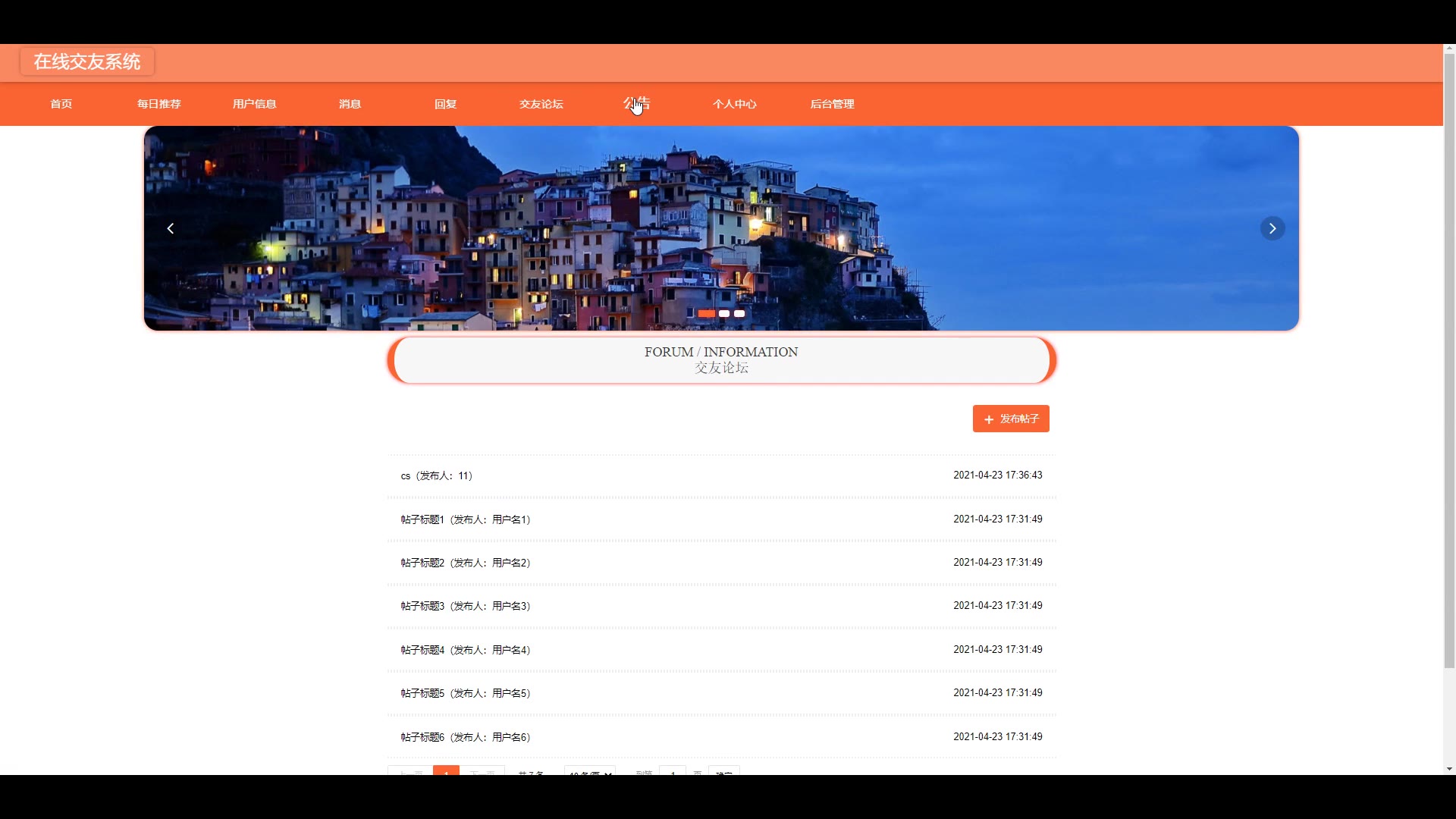Click the previous slide arrow on banner
The image size is (1456, 819).
[x=171, y=228]
